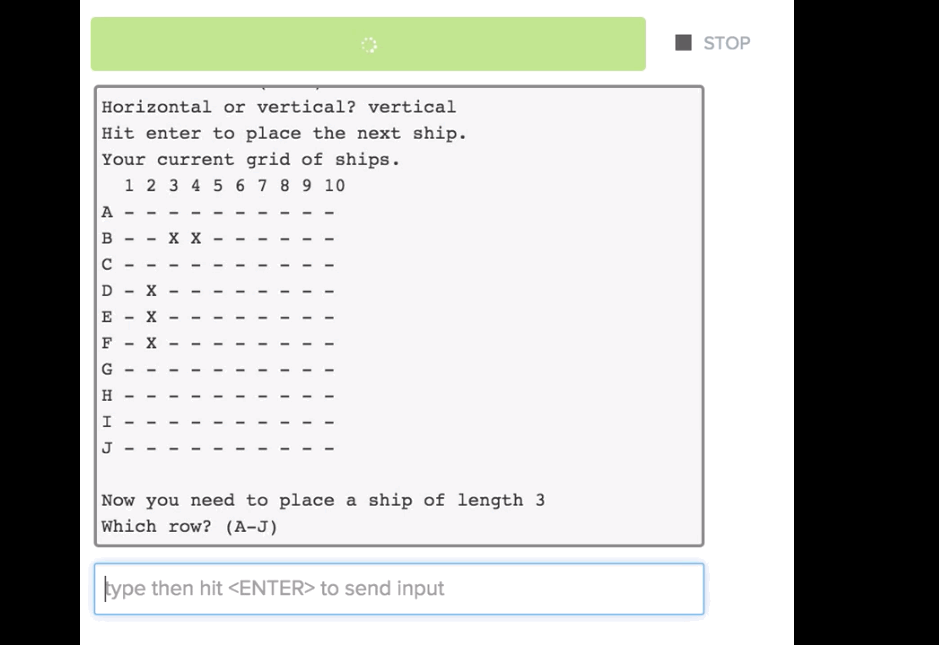This screenshot has width=939, height=645.
Task: Click the X in row B column 4
Action: [196, 238]
